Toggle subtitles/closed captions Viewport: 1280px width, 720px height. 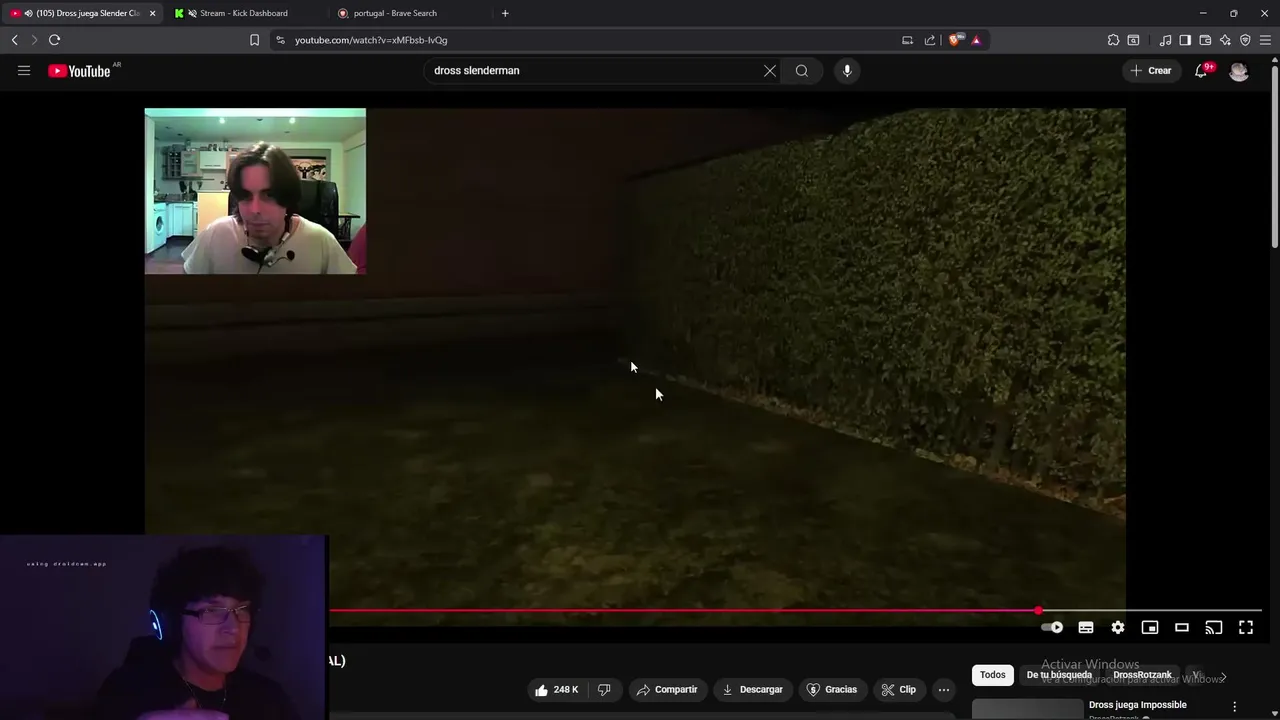pyautogui.click(x=1086, y=628)
